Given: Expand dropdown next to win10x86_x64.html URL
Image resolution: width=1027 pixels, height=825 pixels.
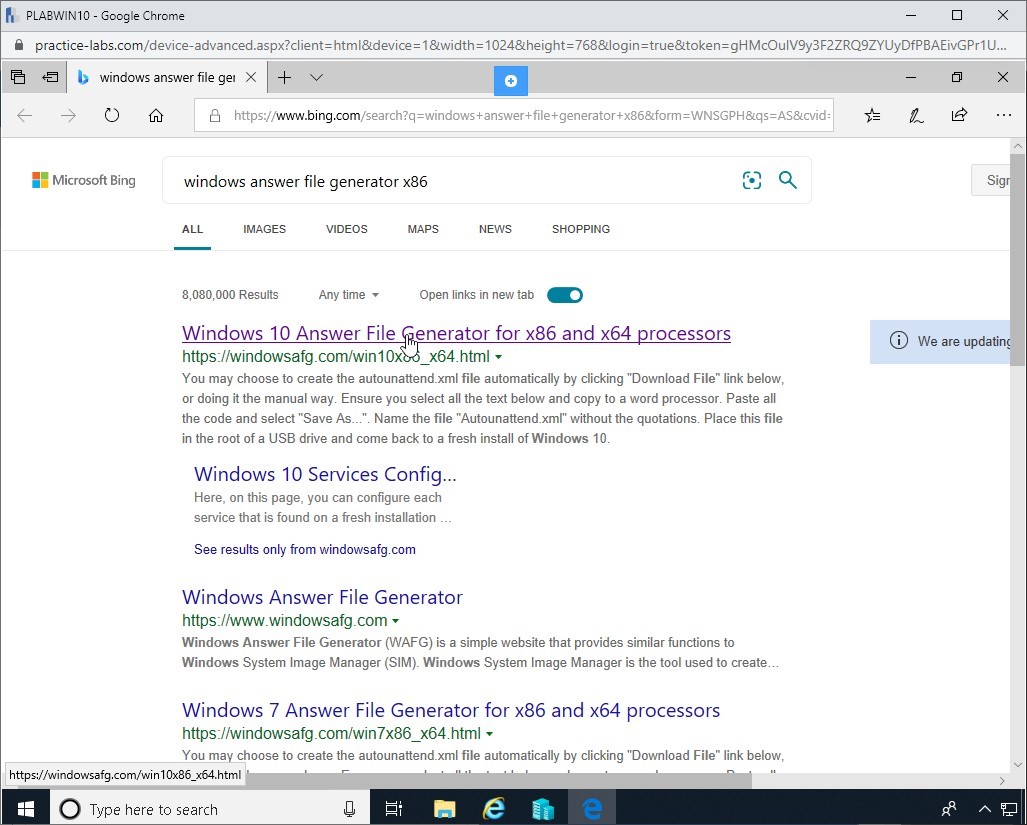Looking at the screenshot, I should click(x=499, y=358).
